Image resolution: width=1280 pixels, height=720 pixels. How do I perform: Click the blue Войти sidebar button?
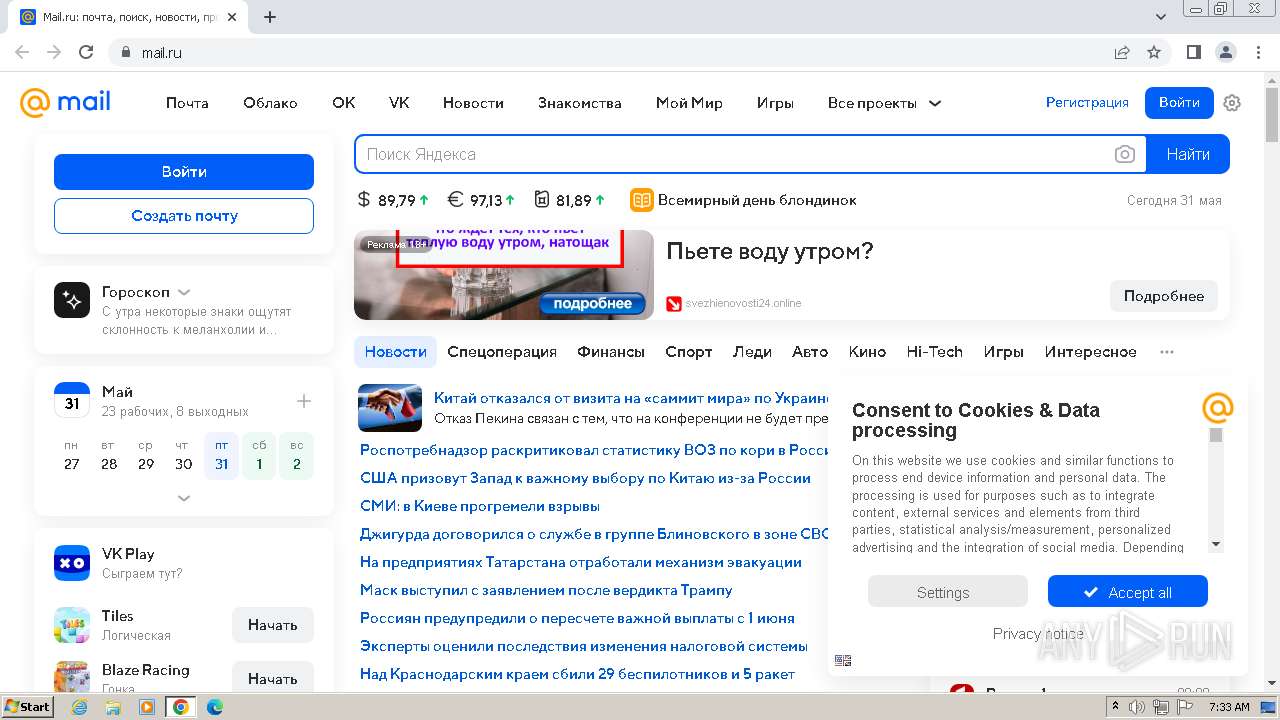tap(184, 172)
